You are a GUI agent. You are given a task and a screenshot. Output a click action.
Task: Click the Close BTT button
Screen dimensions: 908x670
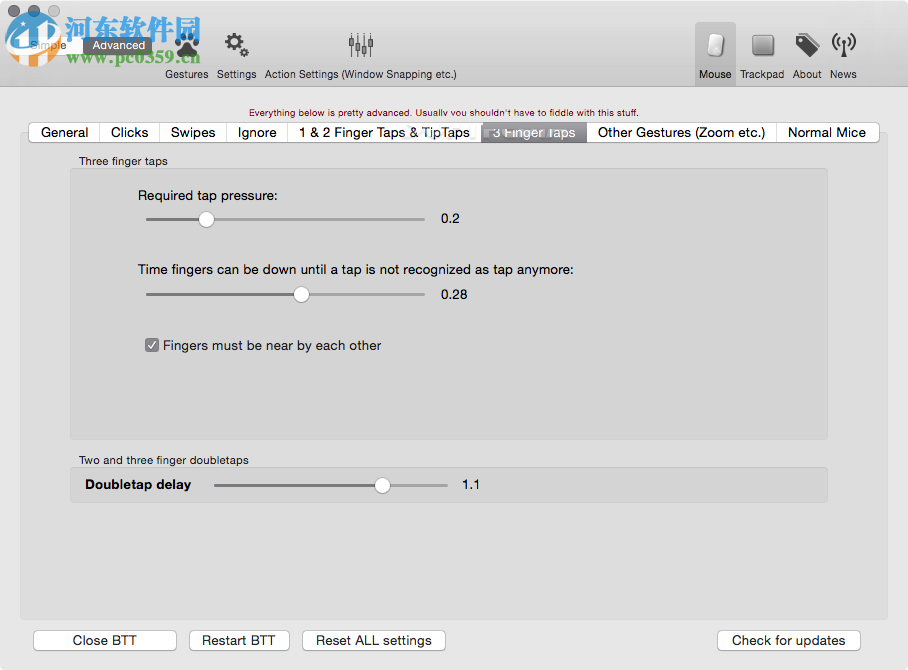[x=104, y=640]
